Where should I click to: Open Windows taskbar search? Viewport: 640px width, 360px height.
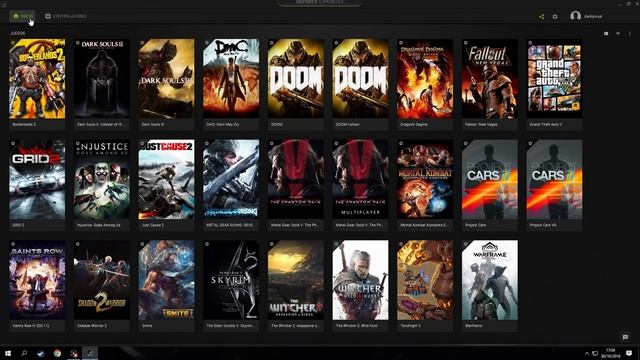[24, 353]
